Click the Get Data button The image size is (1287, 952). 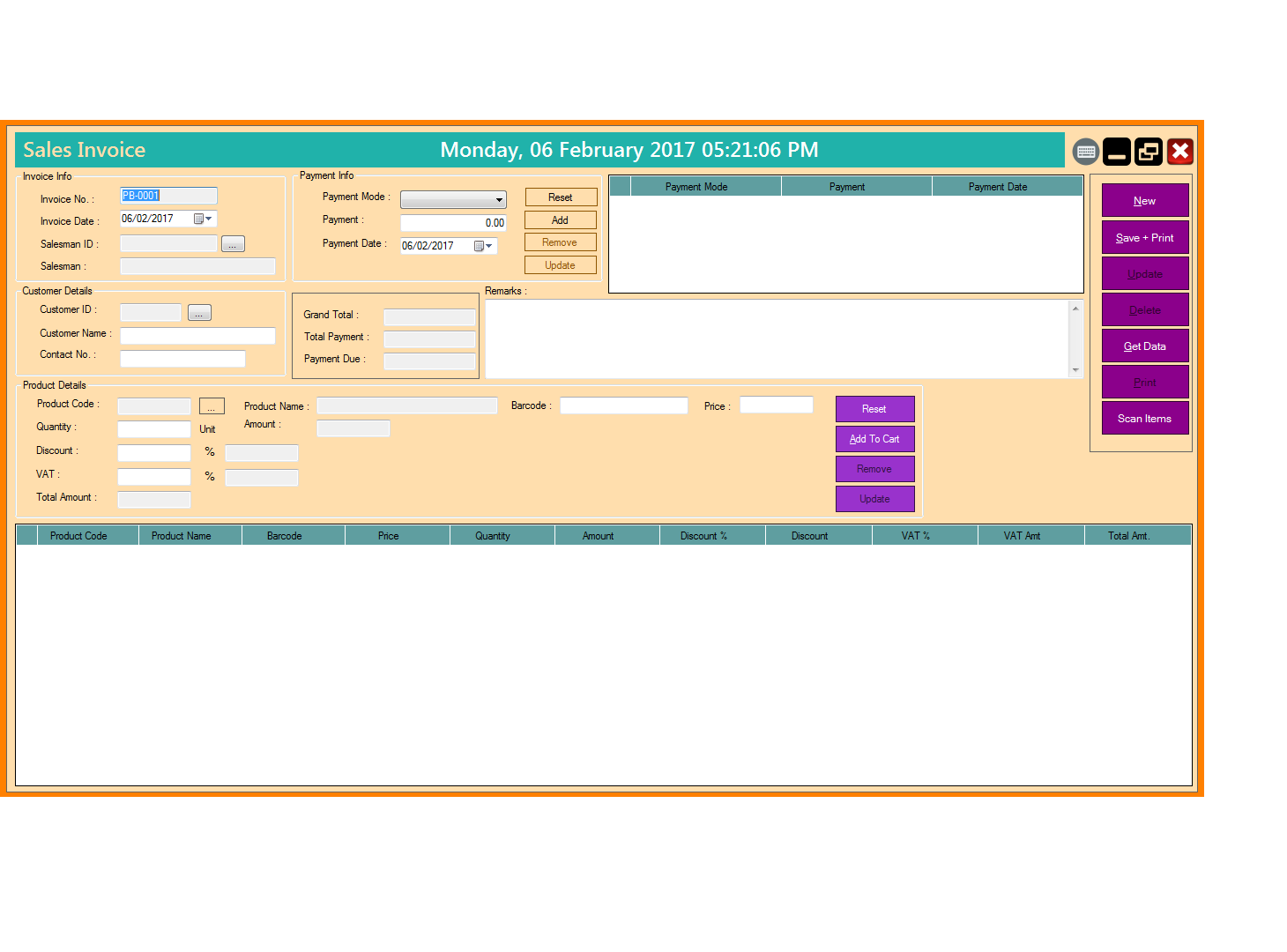coord(1144,346)
